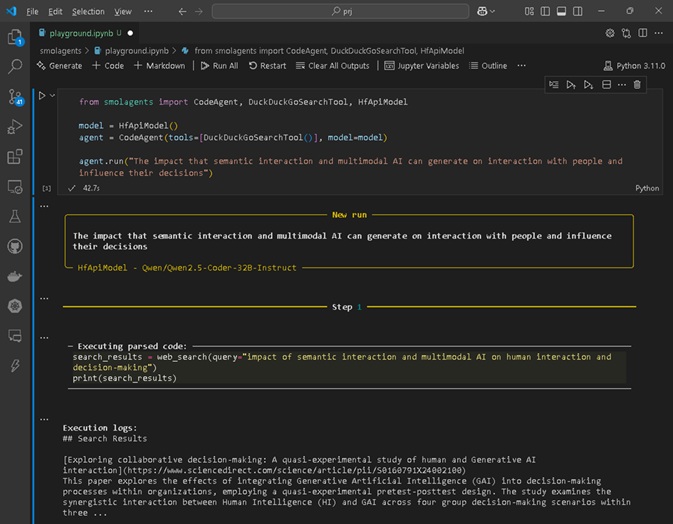This screenshot has width=673, height=524.
Task: Expand more menu bar items ellipsis
Action: 148,12
